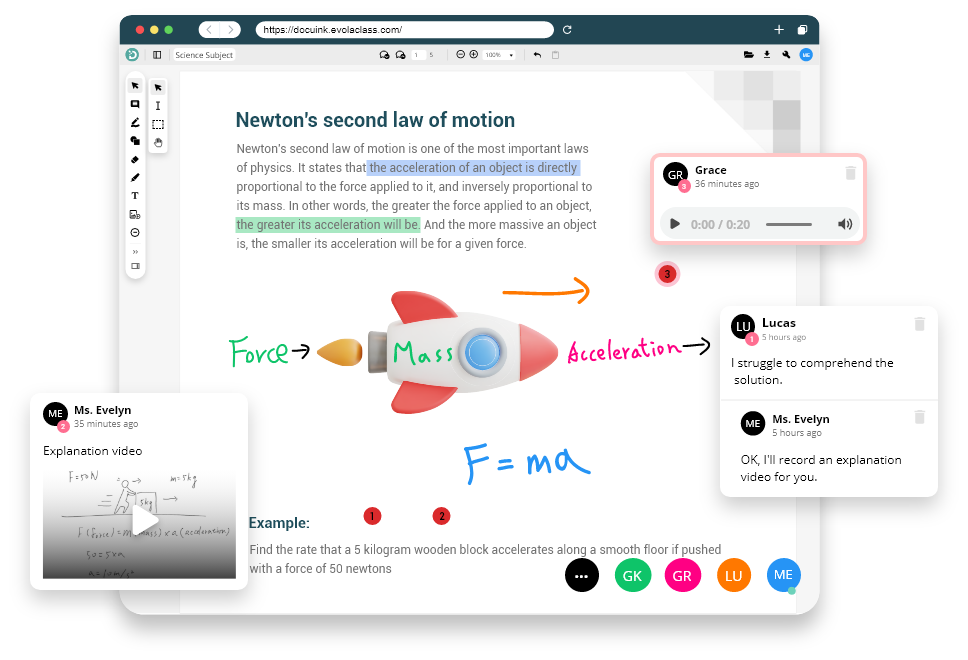
Task: Select the Text tool in the left toolbar
Action: click(x=135, y=195)
